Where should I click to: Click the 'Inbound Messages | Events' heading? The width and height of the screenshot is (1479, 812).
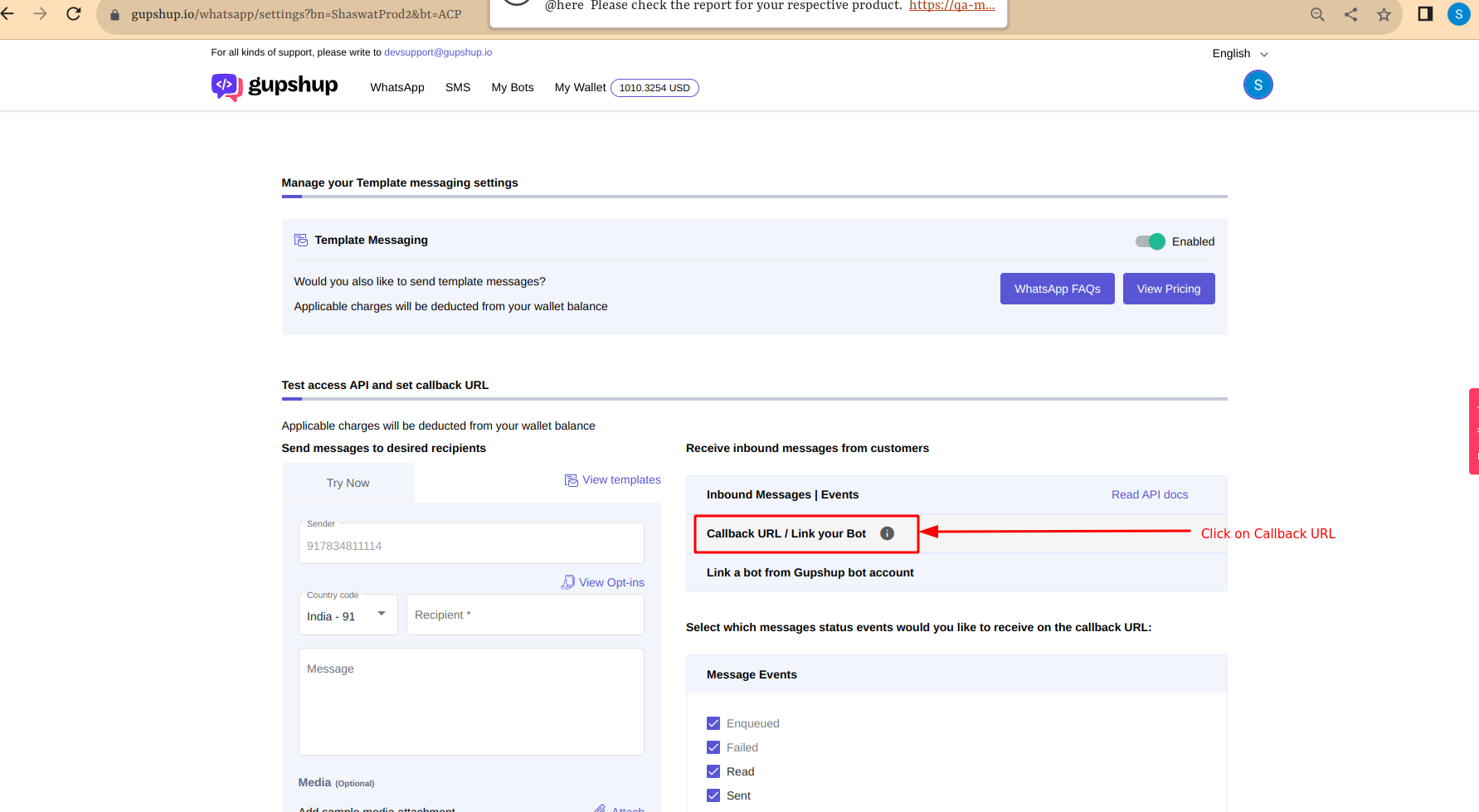[x=783, y=494]
